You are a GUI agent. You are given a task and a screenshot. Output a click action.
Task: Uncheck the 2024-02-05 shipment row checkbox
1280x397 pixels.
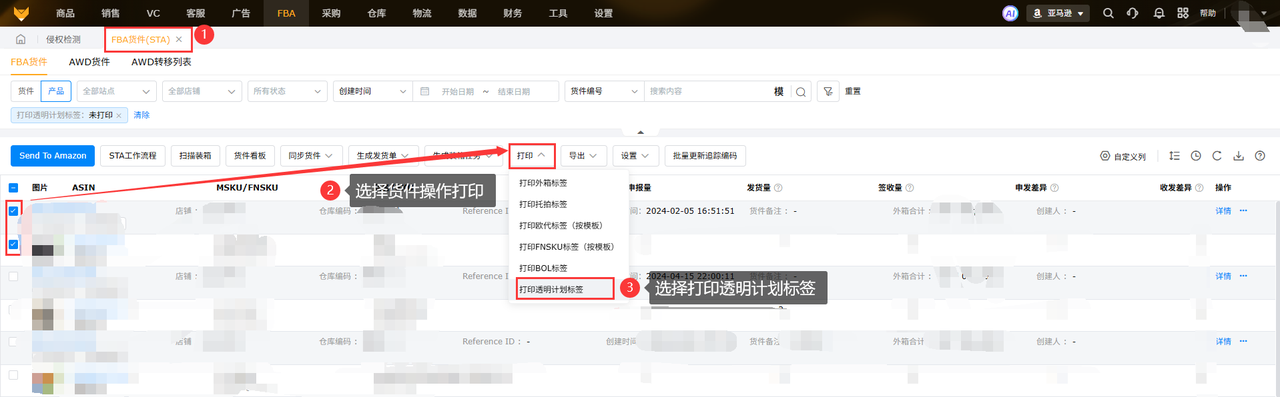coord(14,211)
